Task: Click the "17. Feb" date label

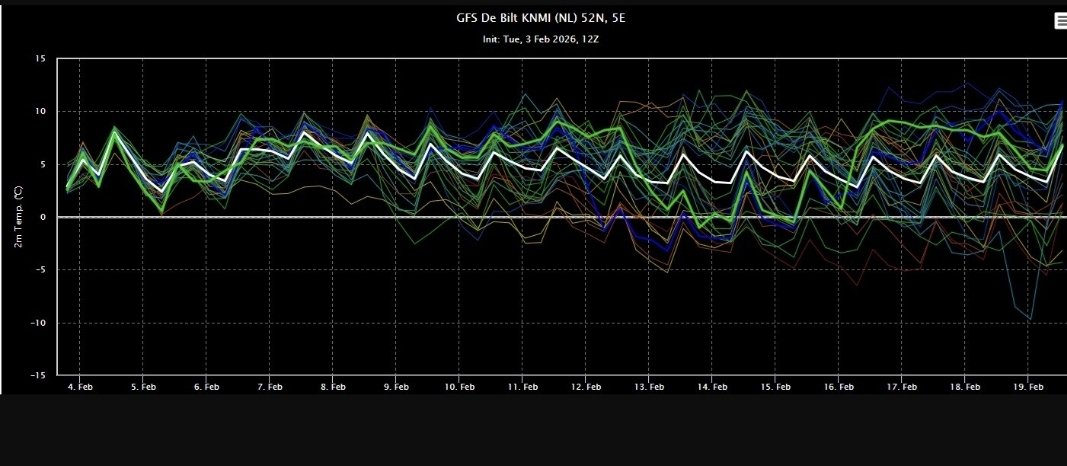Action: (902, 387)
